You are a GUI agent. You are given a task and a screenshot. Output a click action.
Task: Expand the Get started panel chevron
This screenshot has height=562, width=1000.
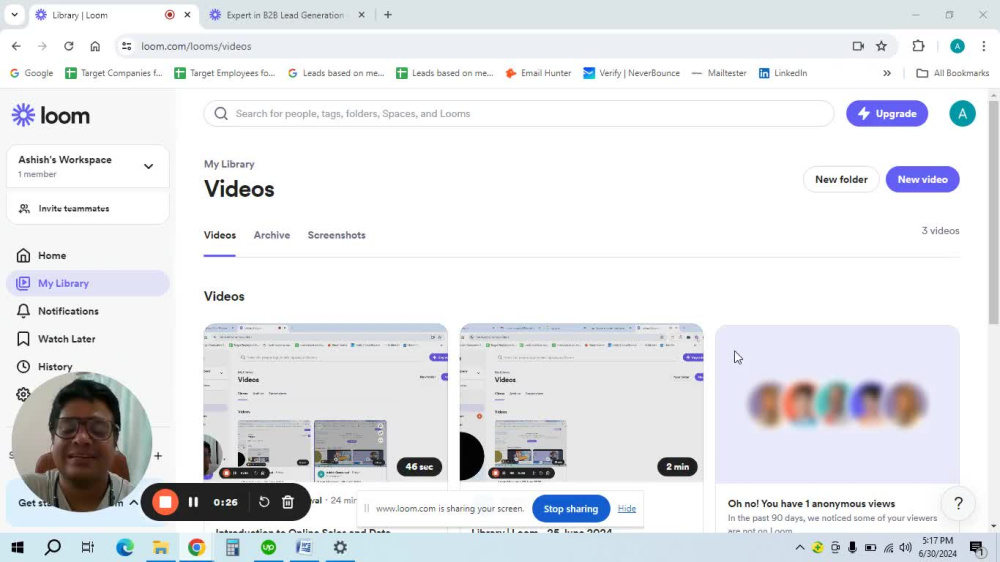pyautogui.click(x=134, y=503)
